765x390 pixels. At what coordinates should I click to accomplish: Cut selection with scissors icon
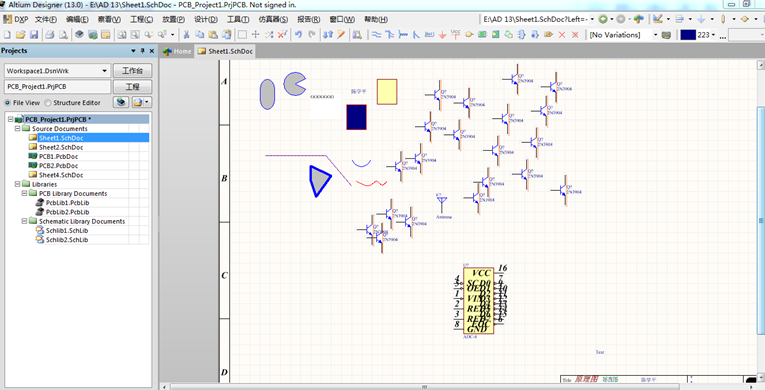[186, 35]
